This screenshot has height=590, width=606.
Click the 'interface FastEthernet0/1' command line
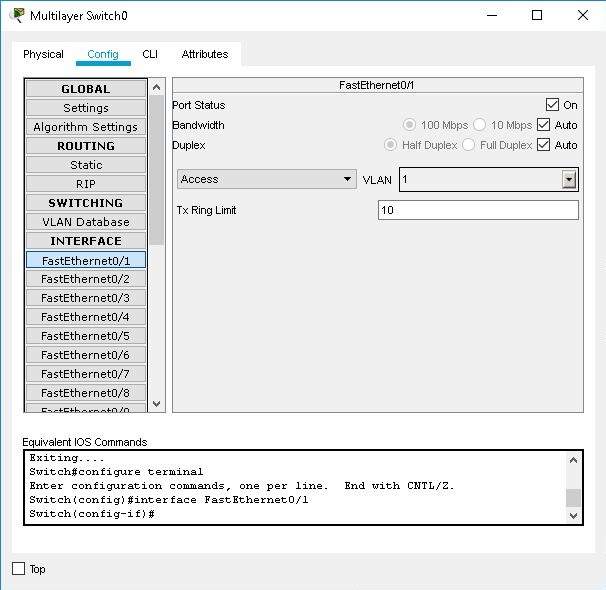pos(169,500)
